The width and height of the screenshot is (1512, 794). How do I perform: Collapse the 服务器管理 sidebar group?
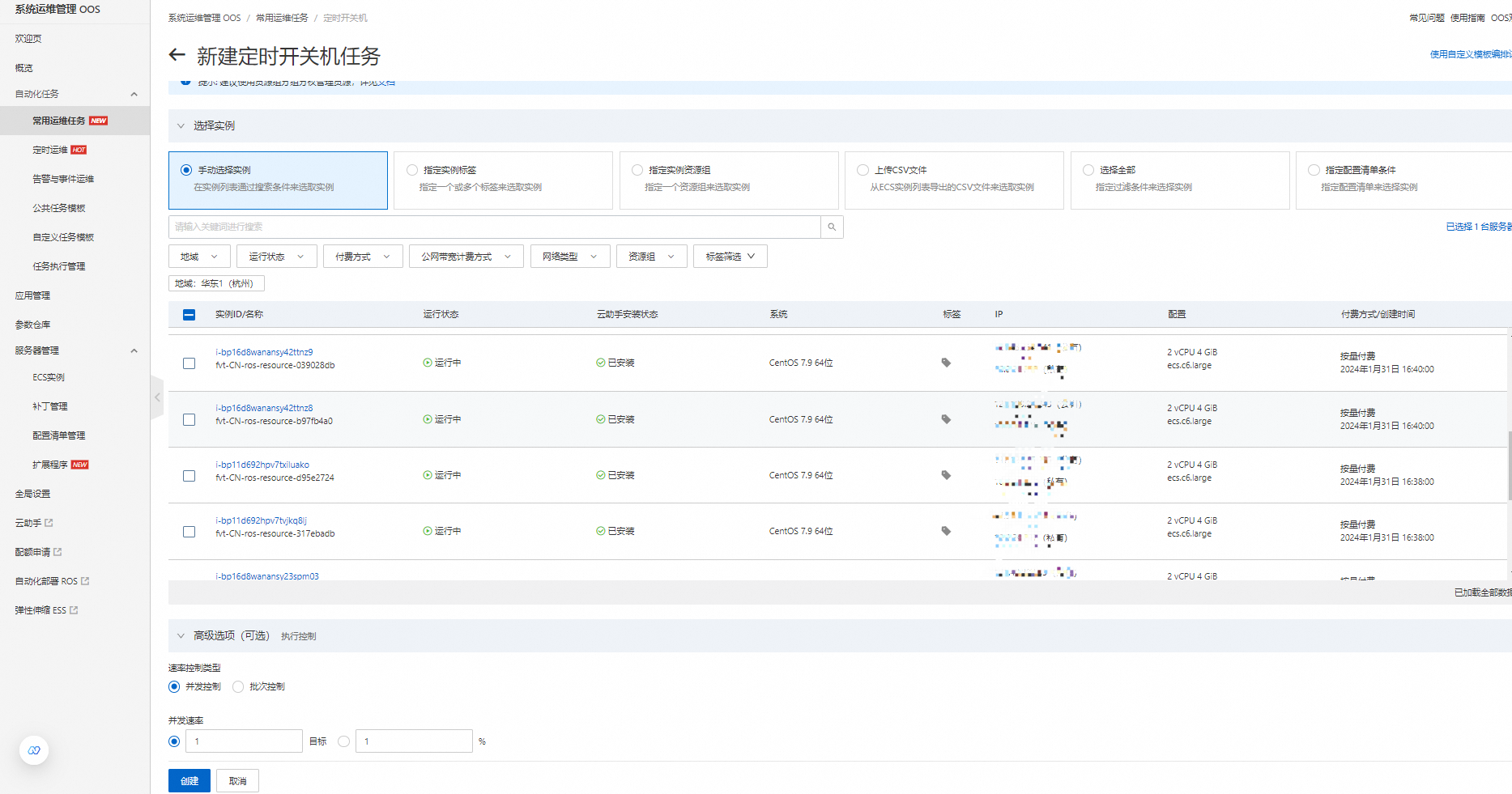tap(134, 350)
